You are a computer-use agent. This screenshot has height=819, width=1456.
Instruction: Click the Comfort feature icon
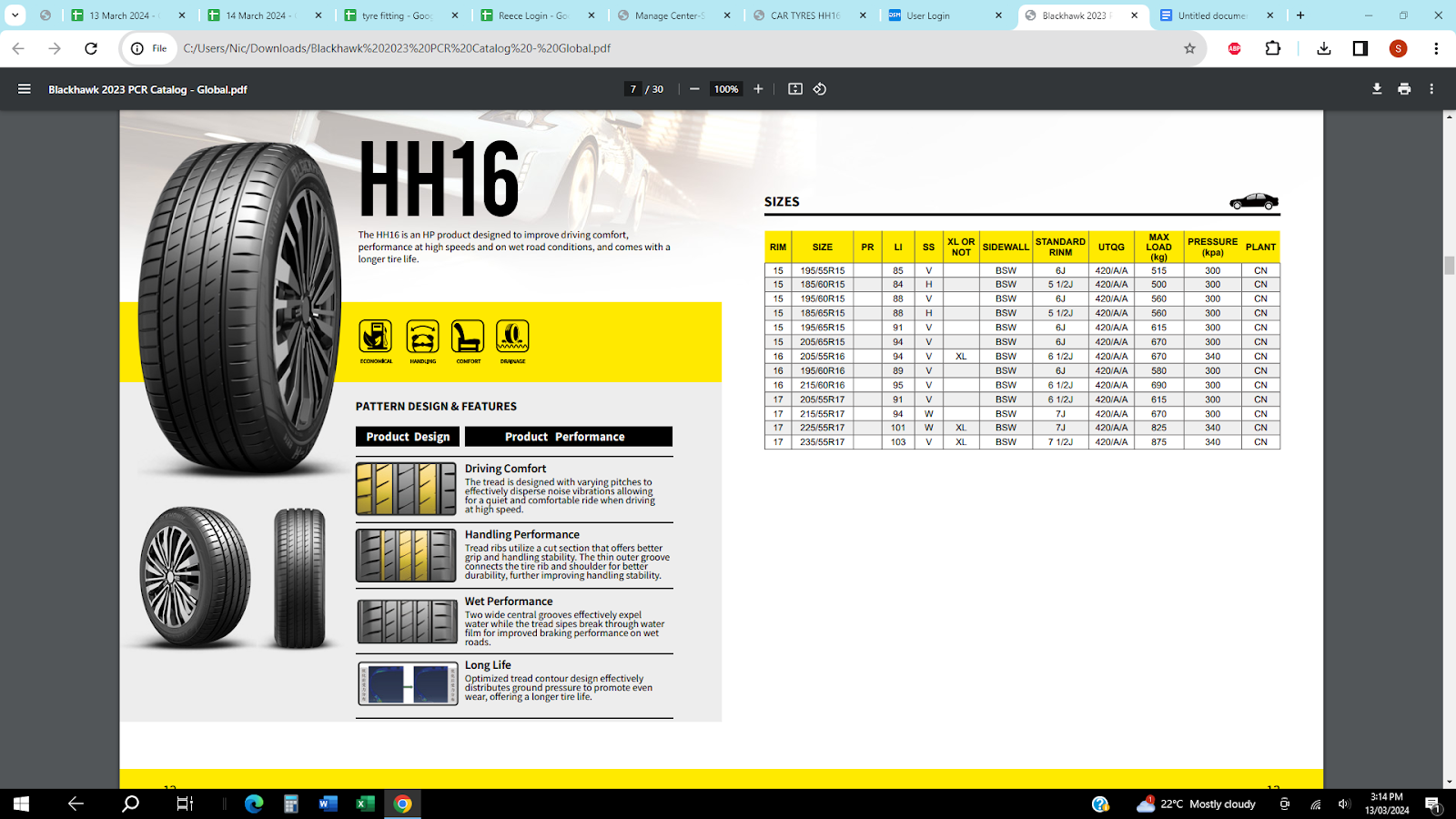coord(468,340)
